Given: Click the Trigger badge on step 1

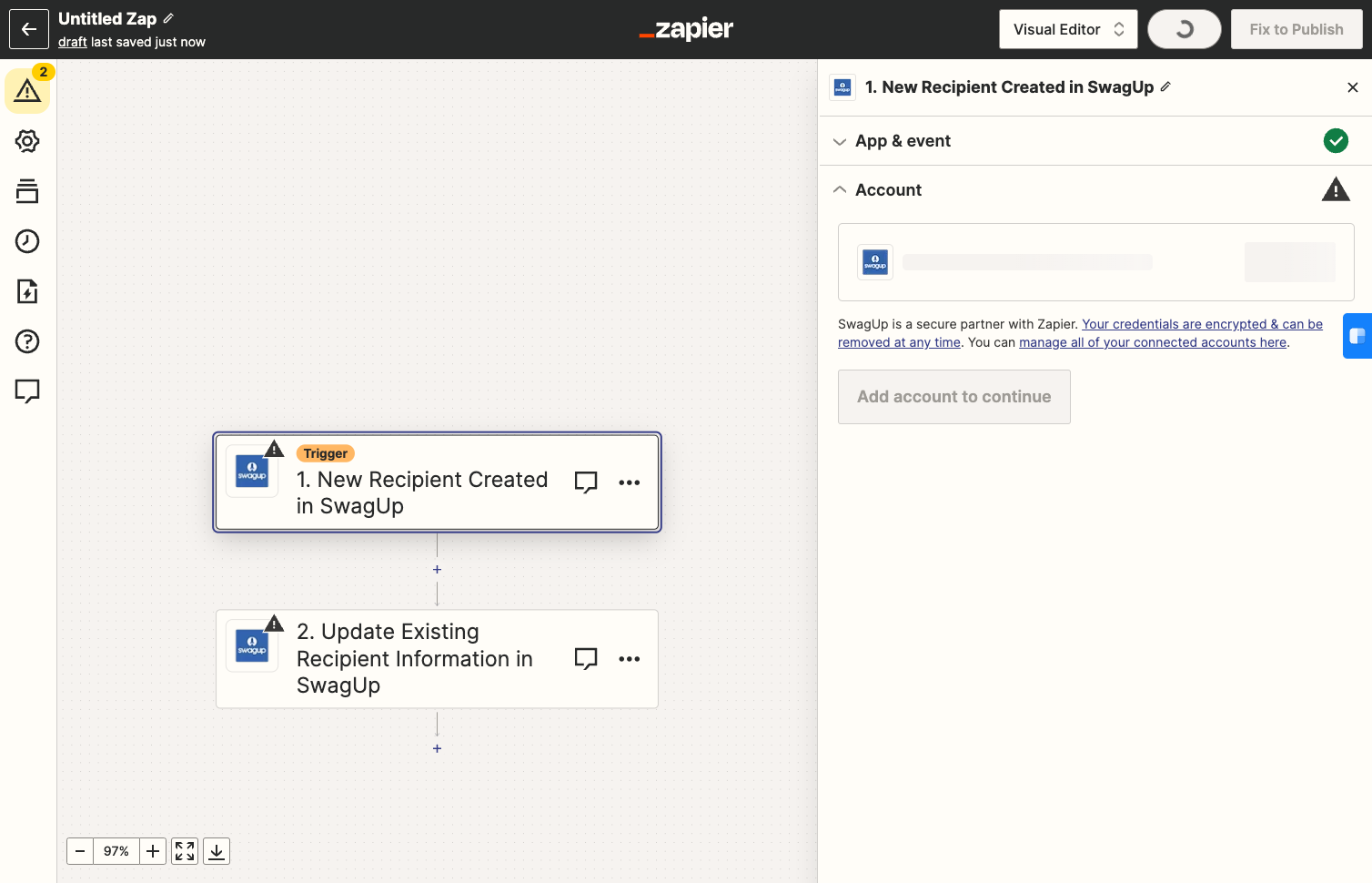Looking at the screenshot, I should [x=326, y=453].
